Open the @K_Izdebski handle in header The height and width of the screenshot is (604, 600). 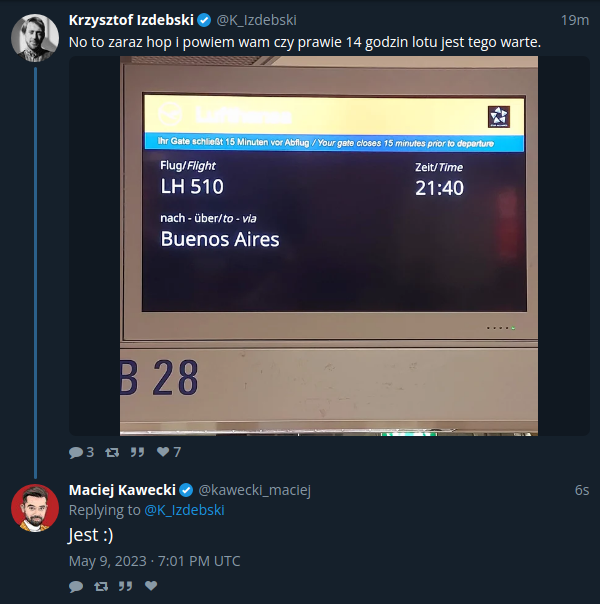(x=256, y=20)
